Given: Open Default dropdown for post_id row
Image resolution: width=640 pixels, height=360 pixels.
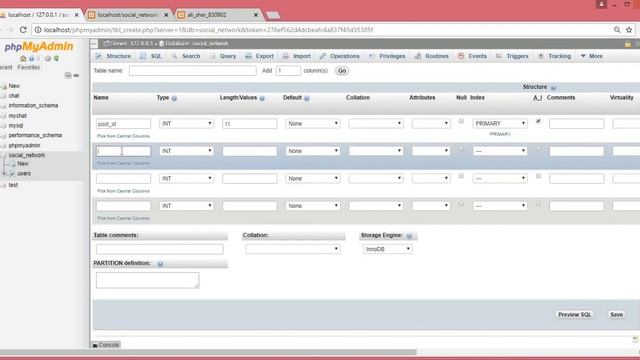Looking at the screenshot, I should pyautogui.click(x=313, y=124).
